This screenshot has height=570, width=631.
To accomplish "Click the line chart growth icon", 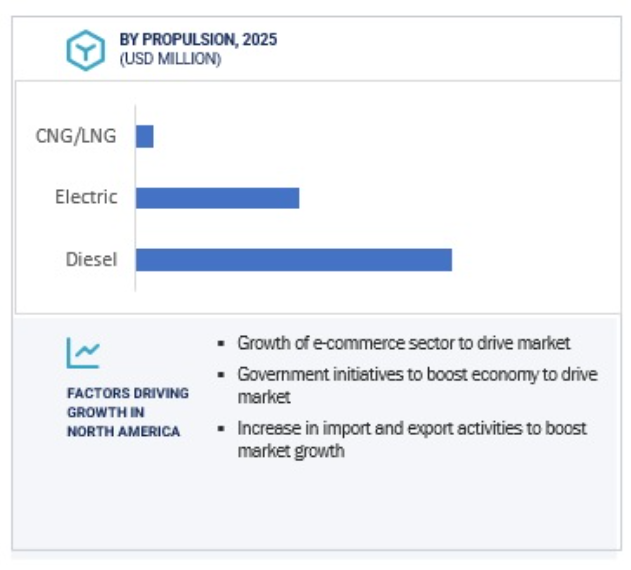I will (83, 353).
